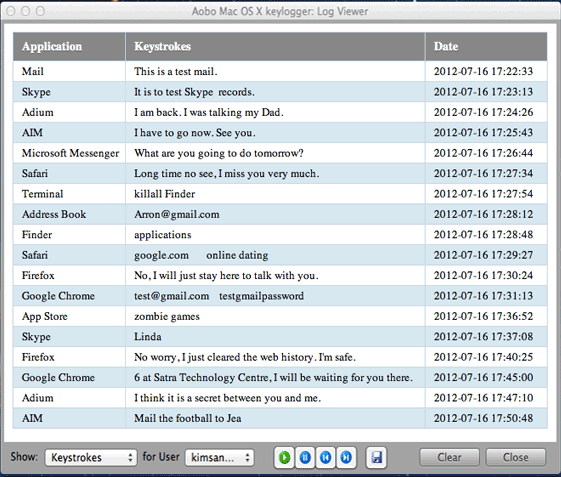Select AIM cell in 17:50:48 row
The image size is (561, 477).
(69, 418)
